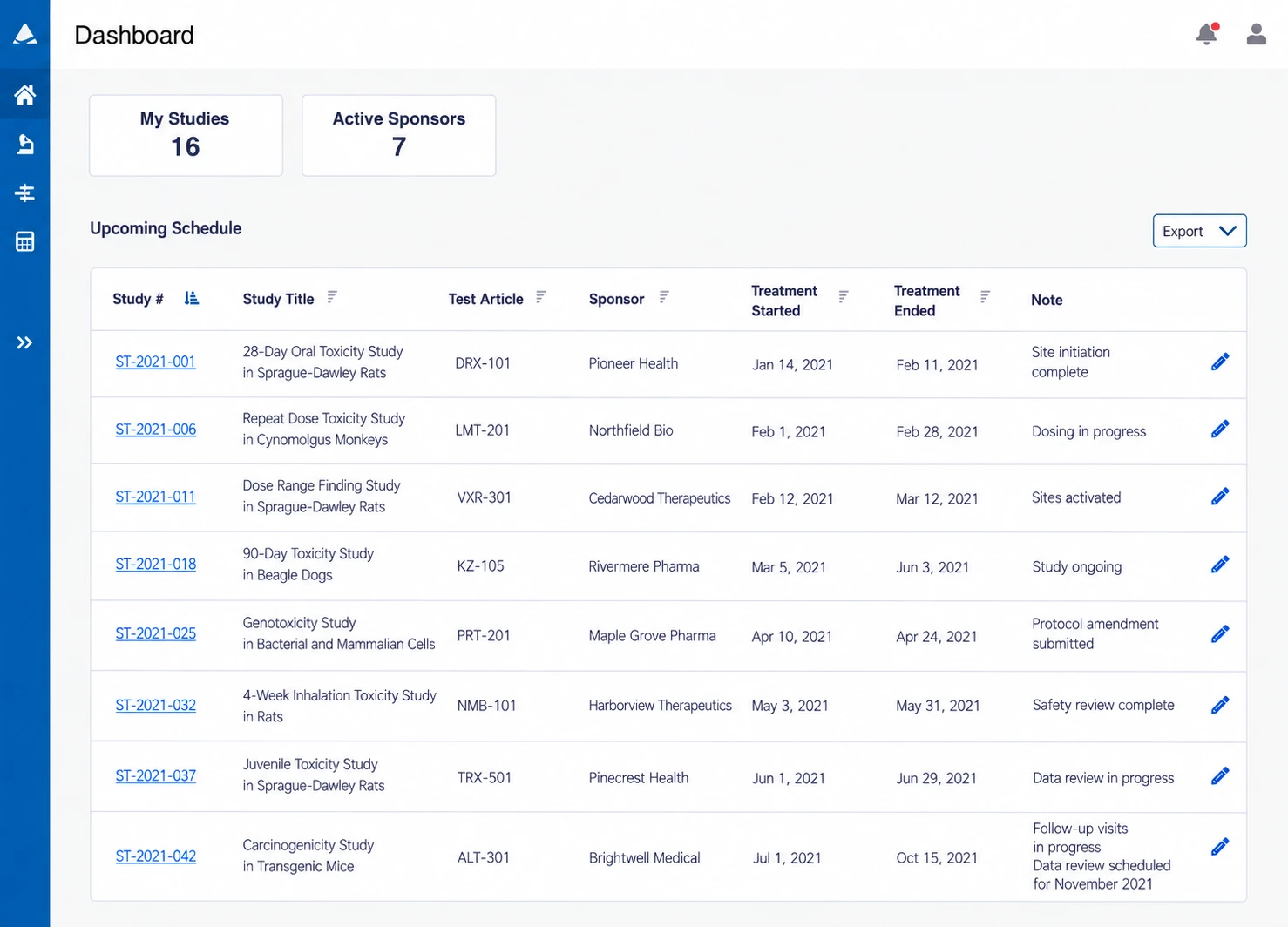The image size is (1288, 927).
Task: Go to Home in the sidebar
Action: (25, 95)
